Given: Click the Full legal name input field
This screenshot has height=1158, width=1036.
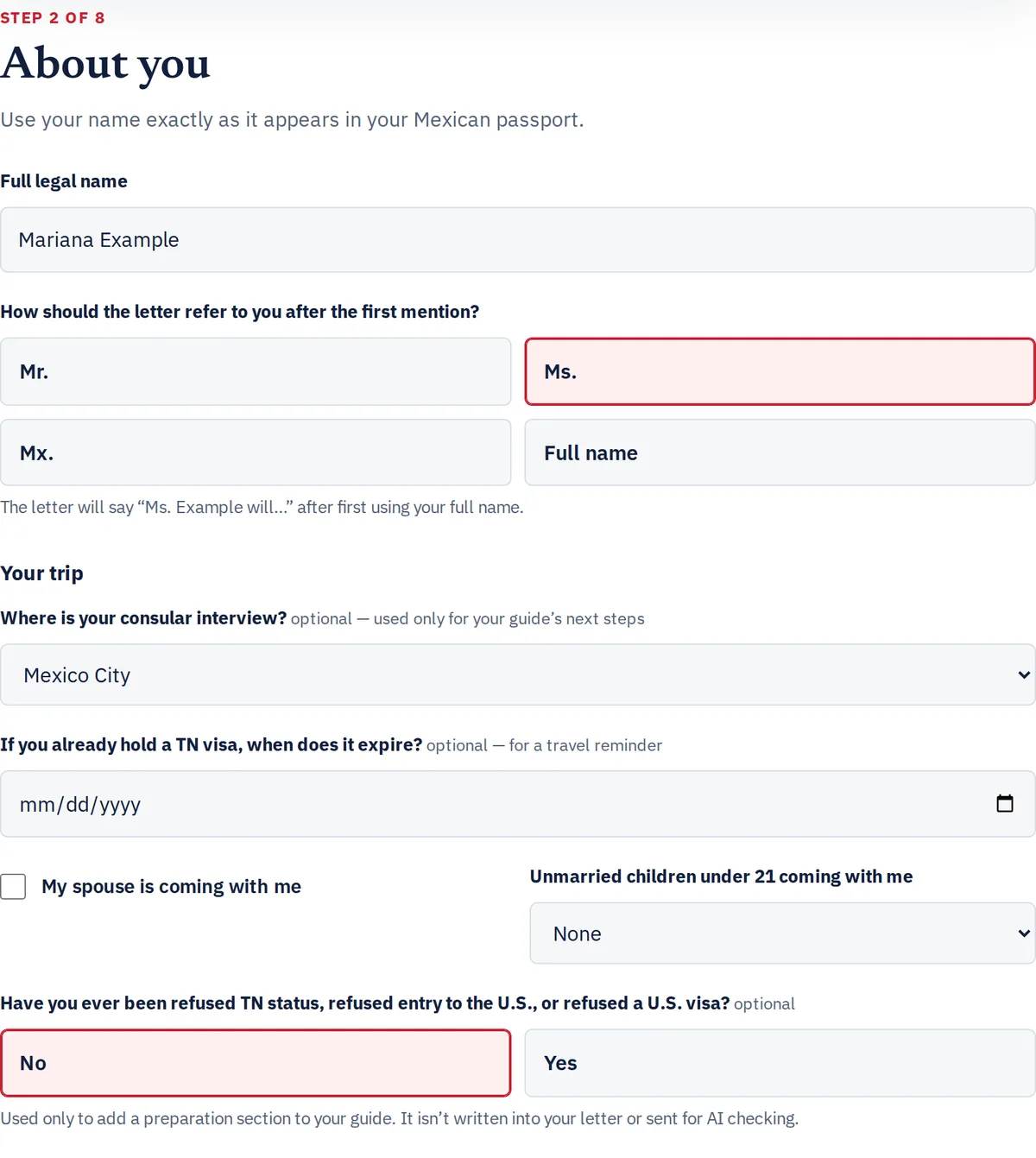Looking at the screenshot, I should [518, 240].
